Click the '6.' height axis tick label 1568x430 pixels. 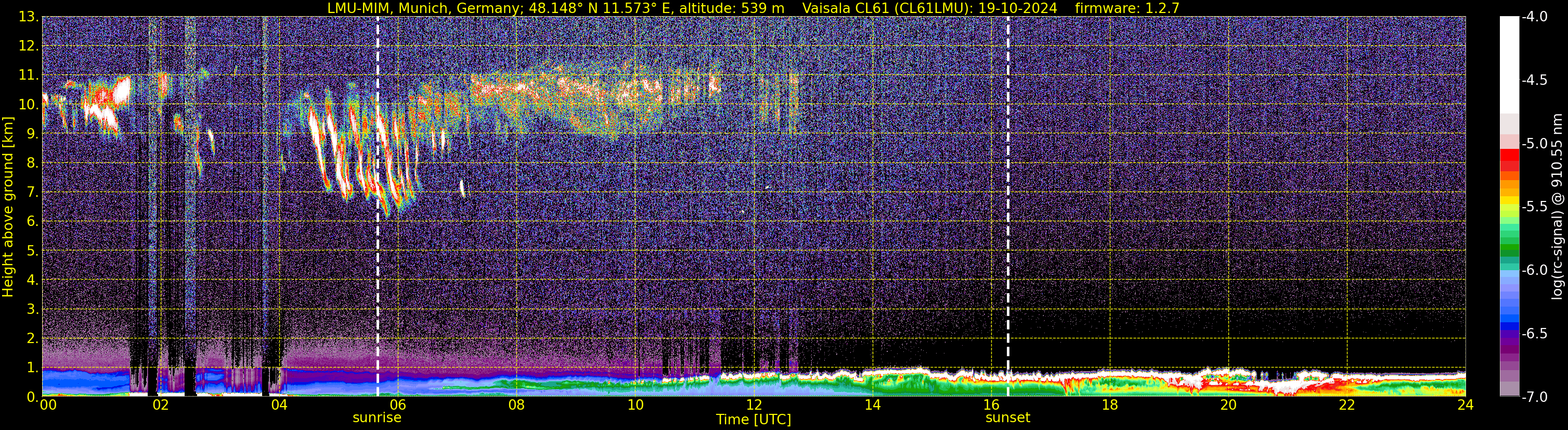(32, 222)
